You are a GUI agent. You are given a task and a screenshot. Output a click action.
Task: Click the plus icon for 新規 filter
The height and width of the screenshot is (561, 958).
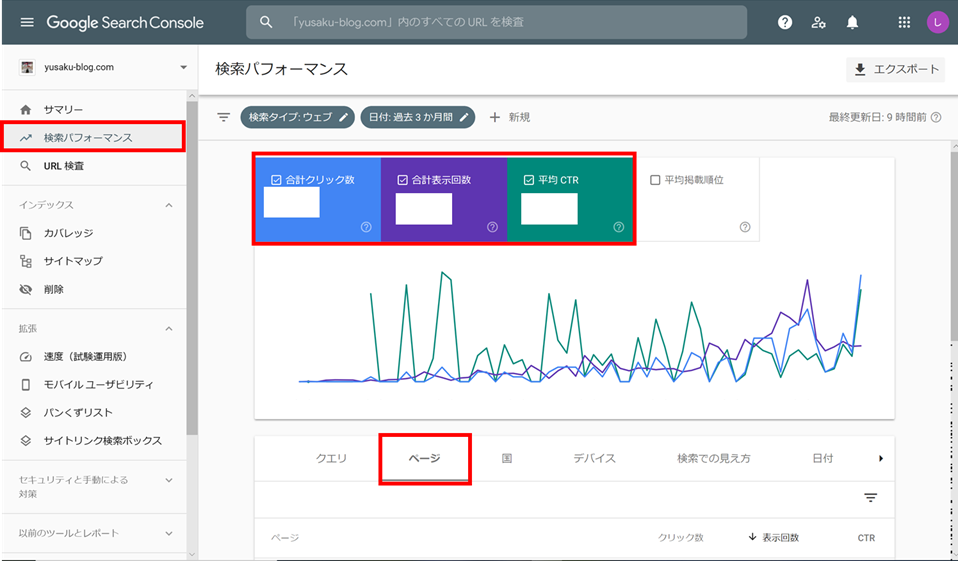coord(495,117)
